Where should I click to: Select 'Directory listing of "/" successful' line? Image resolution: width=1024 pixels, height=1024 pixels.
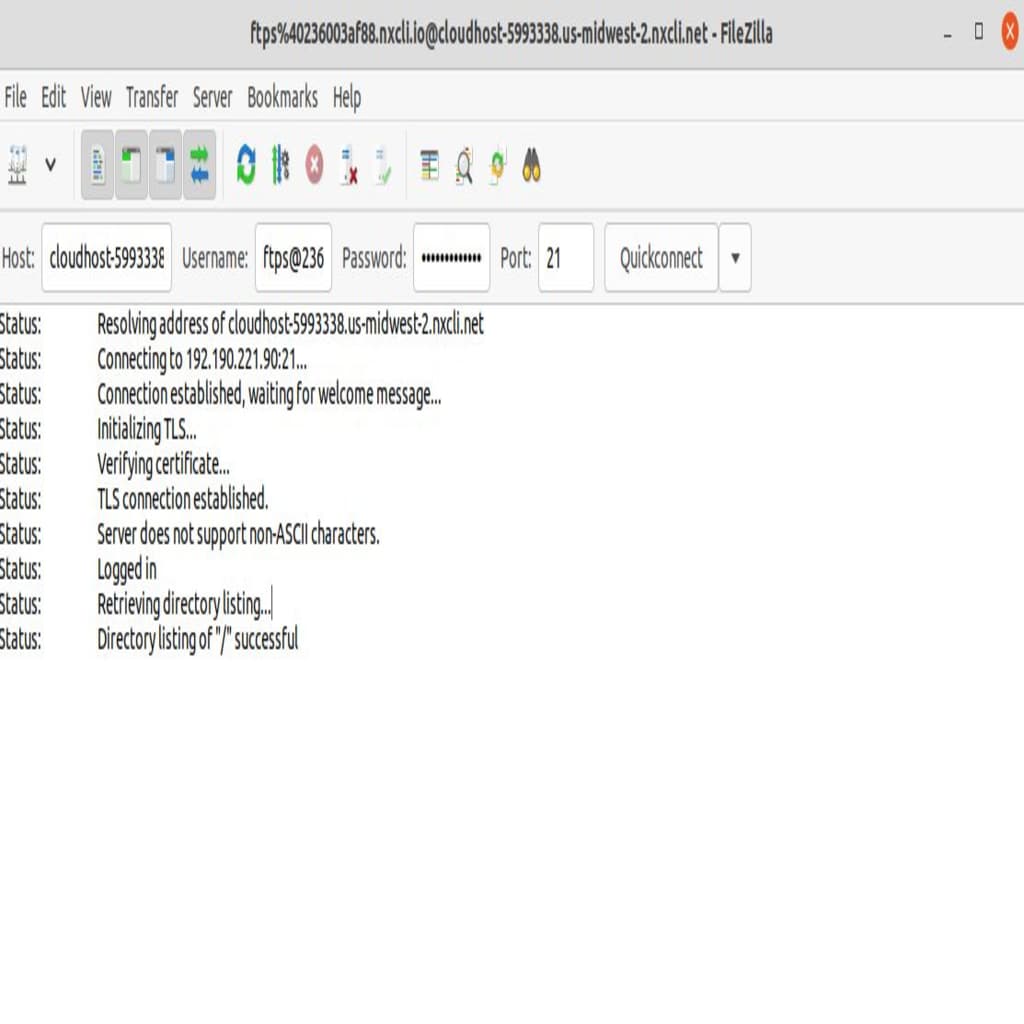[197, 639]
